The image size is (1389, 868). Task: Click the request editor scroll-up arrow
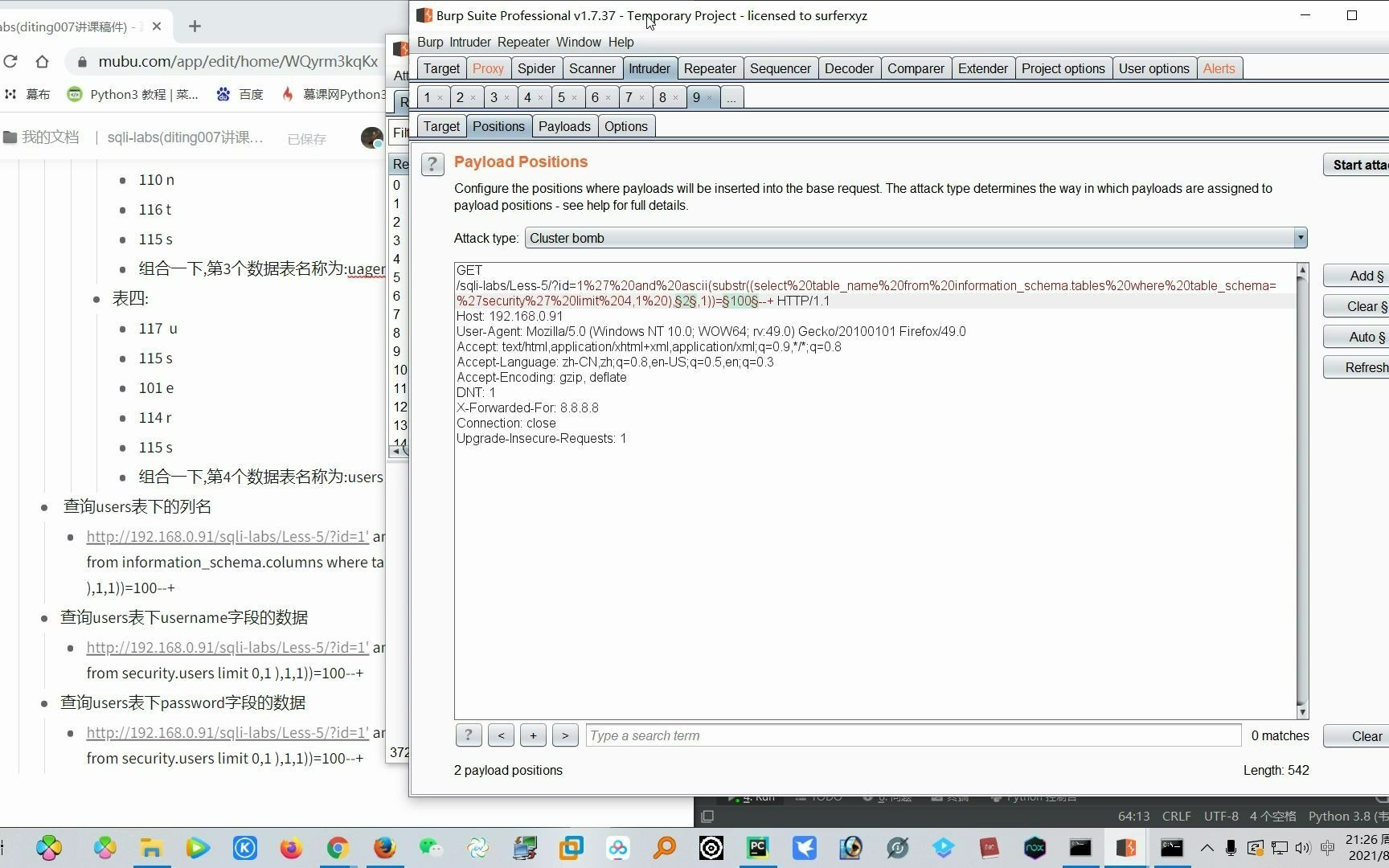pyautogui.click(x=1302, y=269)
